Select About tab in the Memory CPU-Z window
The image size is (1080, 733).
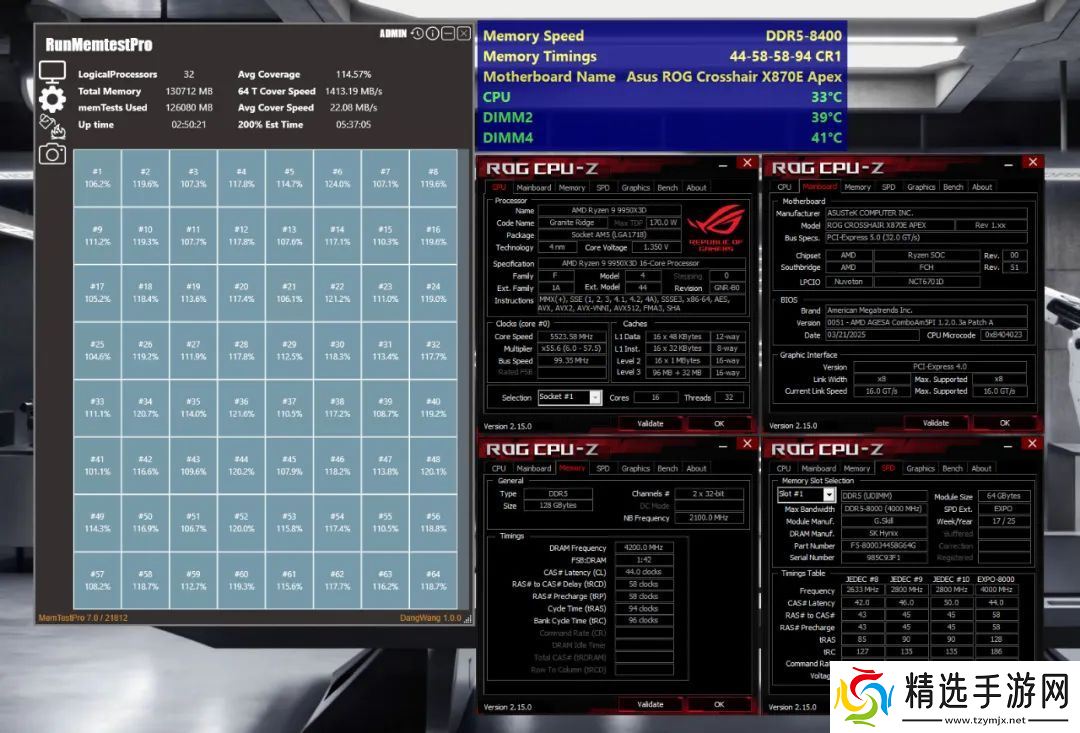696,468
